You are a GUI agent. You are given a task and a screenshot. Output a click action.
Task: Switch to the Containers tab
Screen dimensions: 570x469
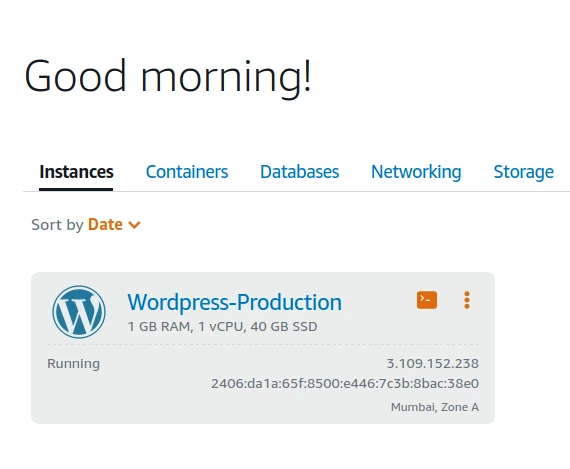coord(187,172)
